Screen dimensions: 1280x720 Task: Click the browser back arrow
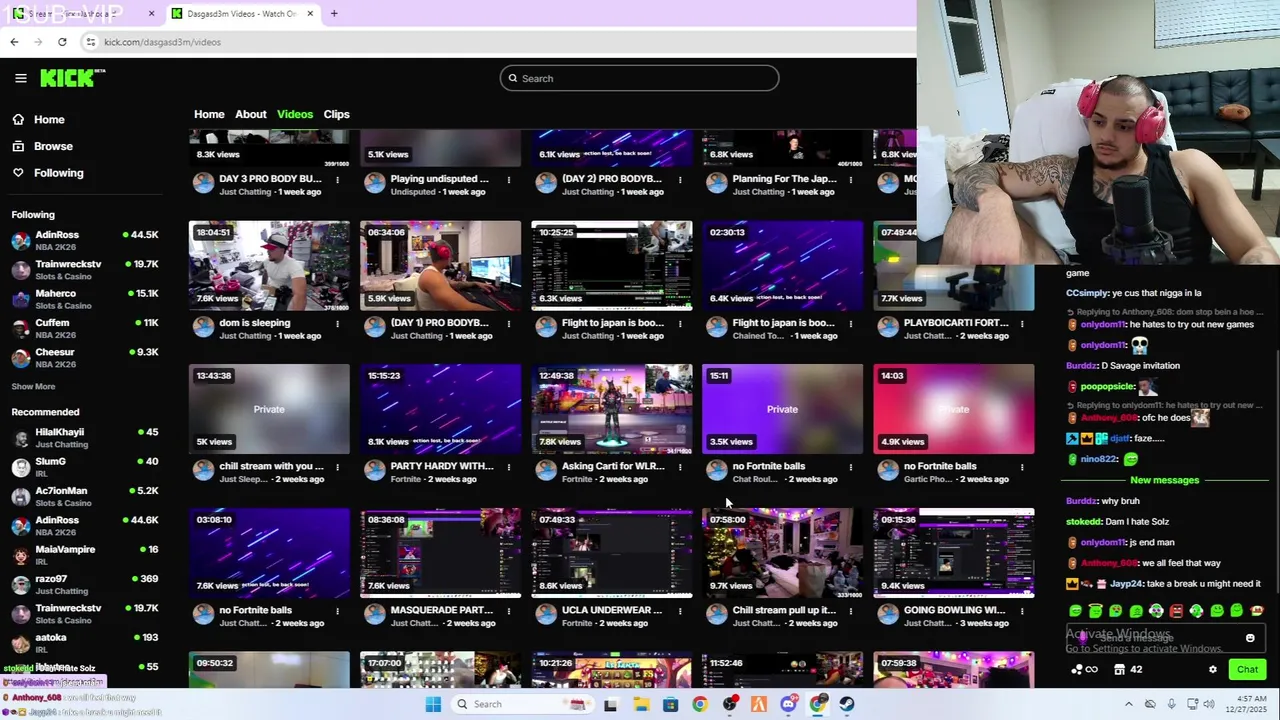pyautogui.click(x=14, y=42)
